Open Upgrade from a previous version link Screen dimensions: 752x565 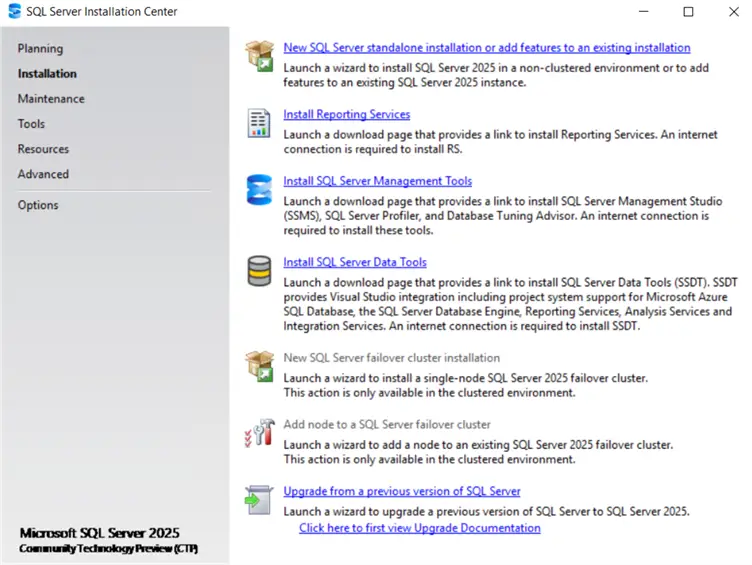point(402,491)
